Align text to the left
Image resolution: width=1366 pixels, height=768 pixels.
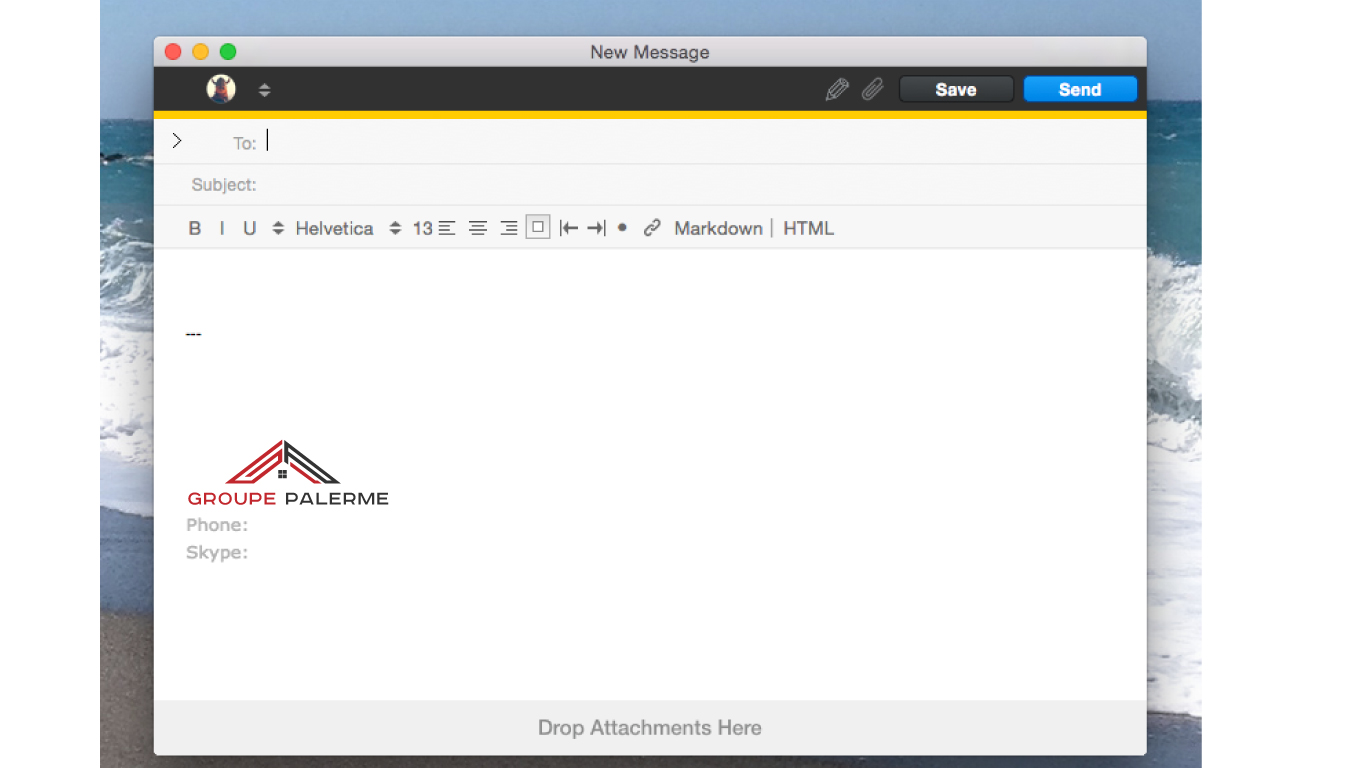[x=447, y=228]
